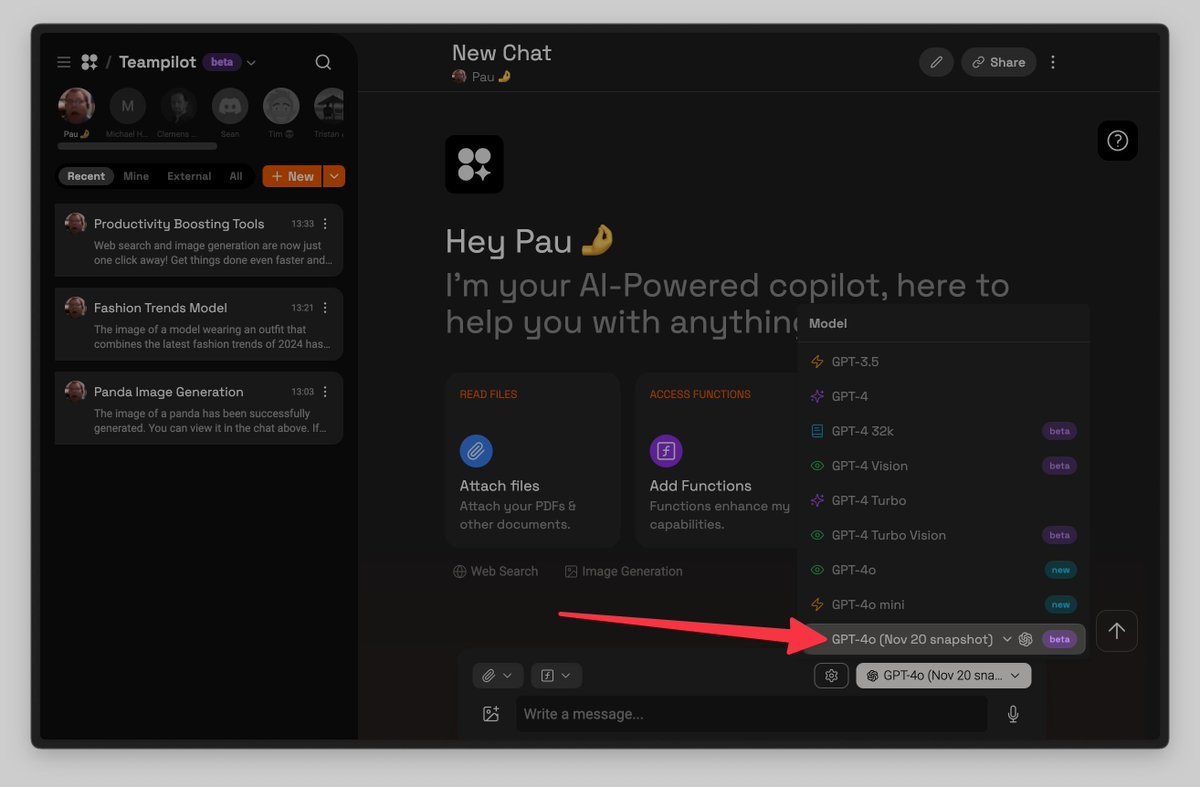Click the Teampilot four-dot logo in sidebar header
The image size is (1200, 787).
[x=89, y=62]
